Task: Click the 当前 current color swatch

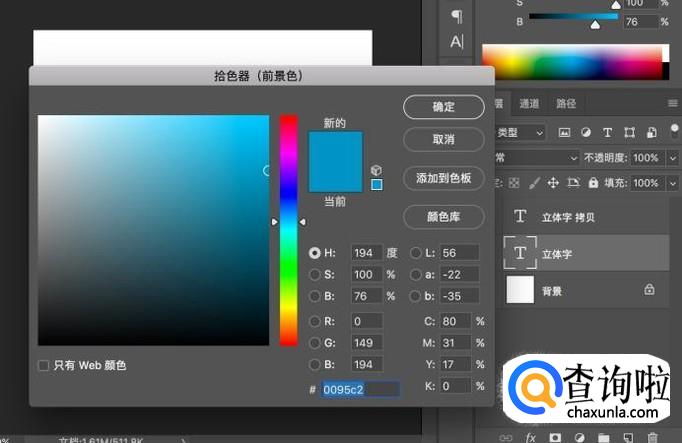Action: pos(335,177)
